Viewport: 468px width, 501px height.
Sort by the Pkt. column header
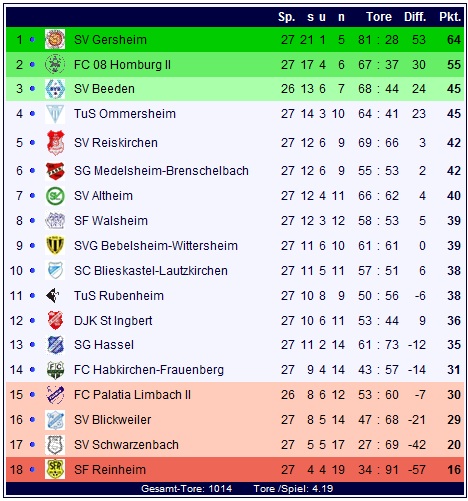[x=450, y=17]
